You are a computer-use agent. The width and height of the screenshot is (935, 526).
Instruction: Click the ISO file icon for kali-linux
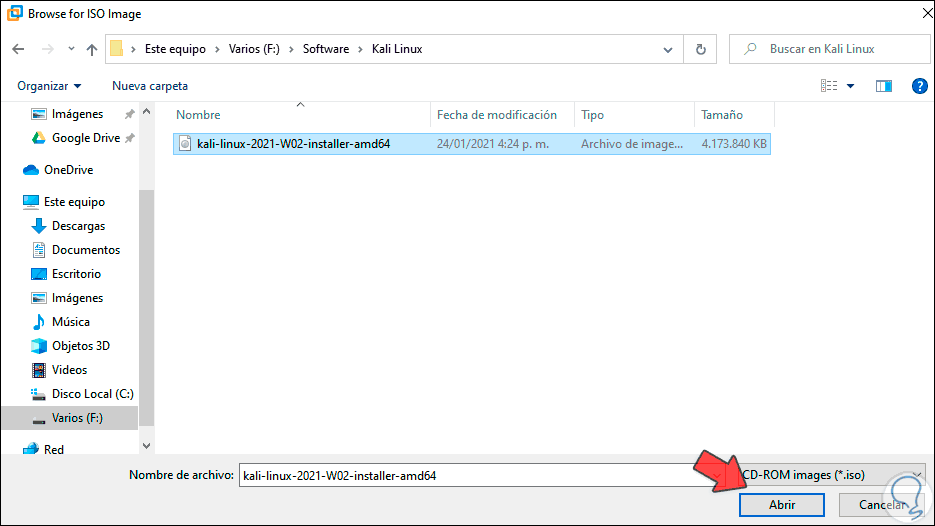(x=185, y=144)
